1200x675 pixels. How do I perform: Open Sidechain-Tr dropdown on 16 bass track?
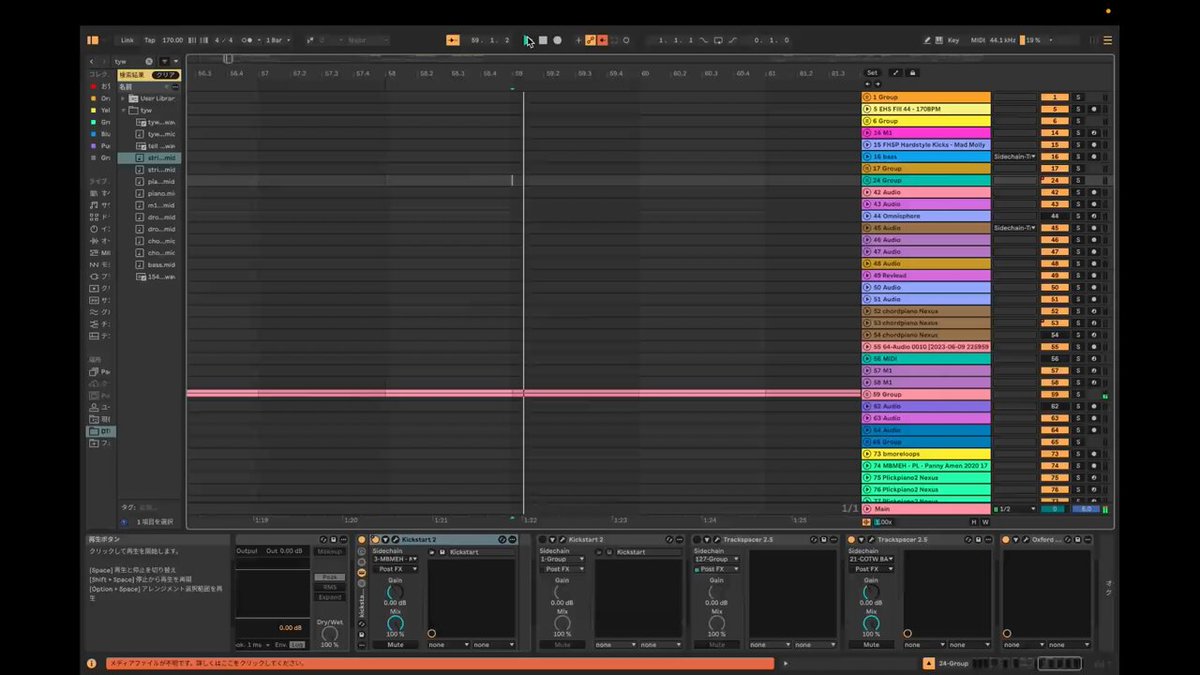pos(1015,157)
